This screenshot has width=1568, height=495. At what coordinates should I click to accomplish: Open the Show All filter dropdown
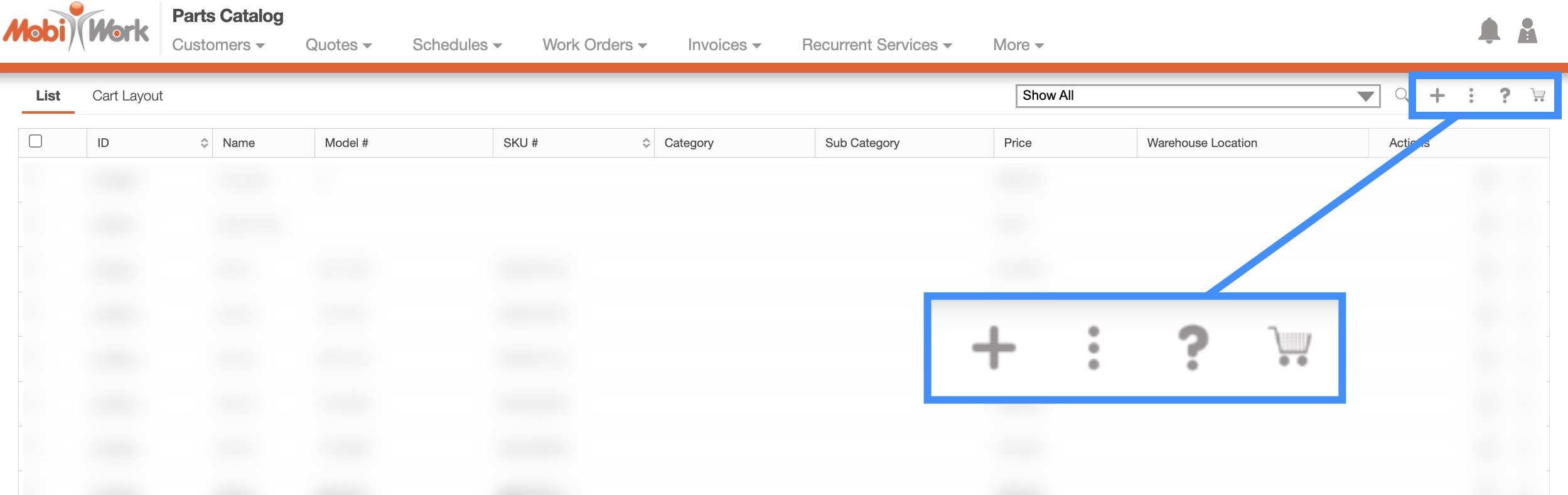coord(1197,95)
